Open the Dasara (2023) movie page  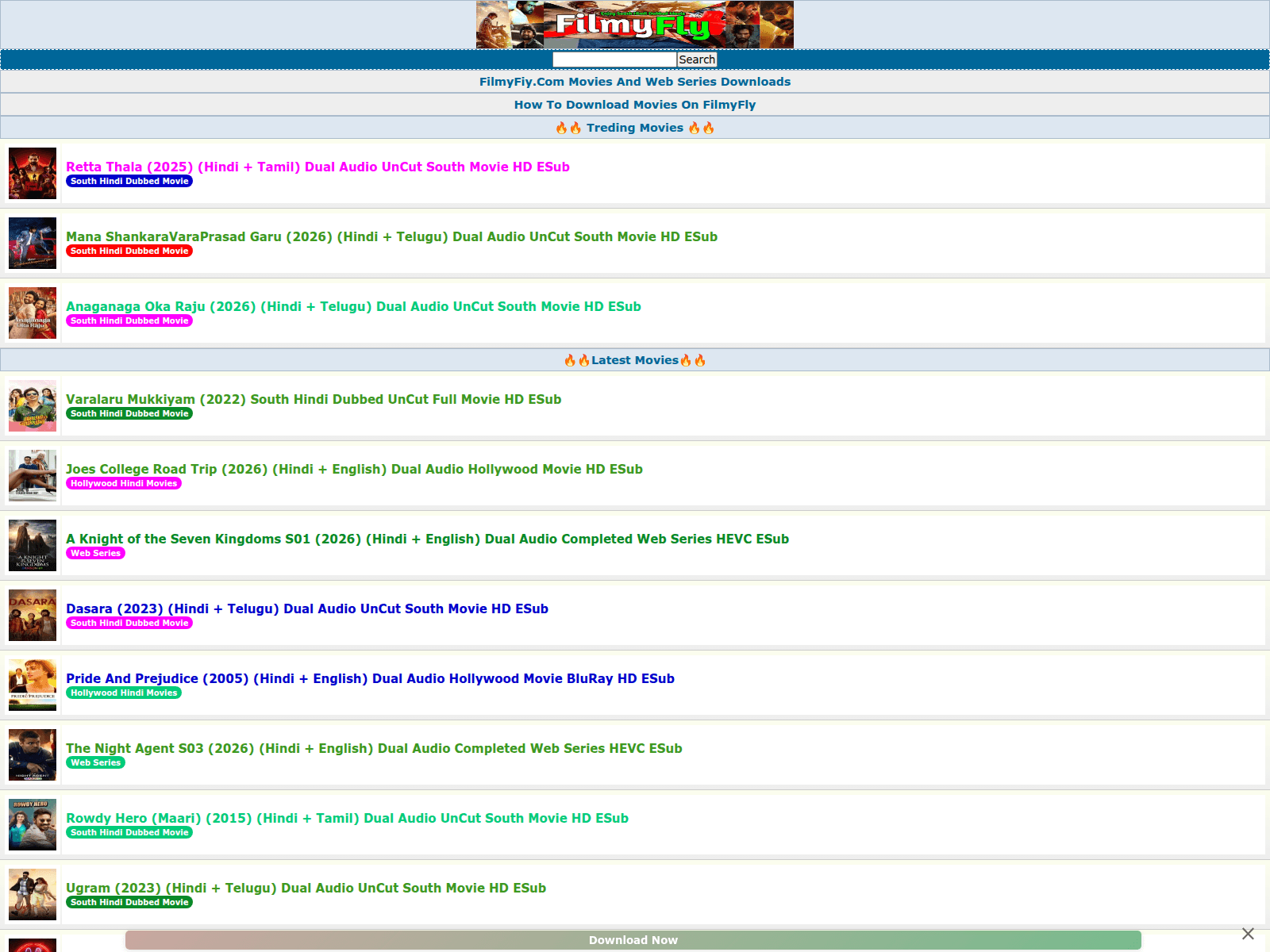tap(307, 608)
